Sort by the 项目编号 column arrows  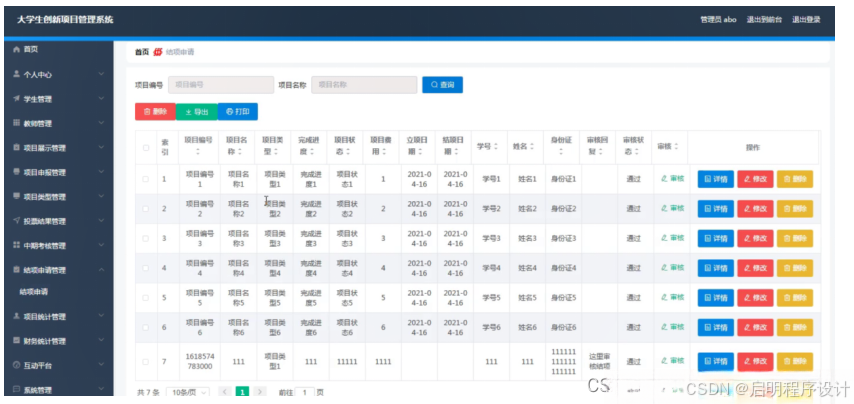click(199, 152)
